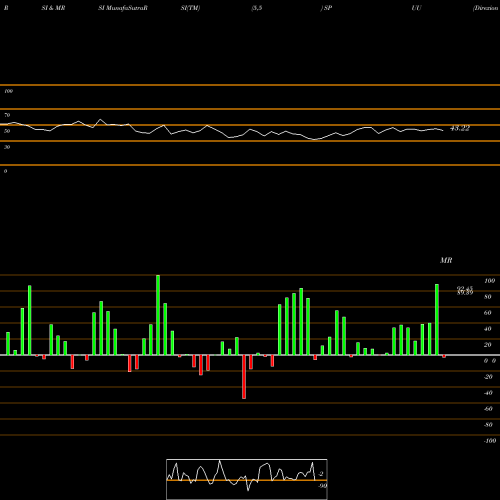500x500 pixels.
Task: Click the "MR" label above the bar chart
Action: pos(446,260)
